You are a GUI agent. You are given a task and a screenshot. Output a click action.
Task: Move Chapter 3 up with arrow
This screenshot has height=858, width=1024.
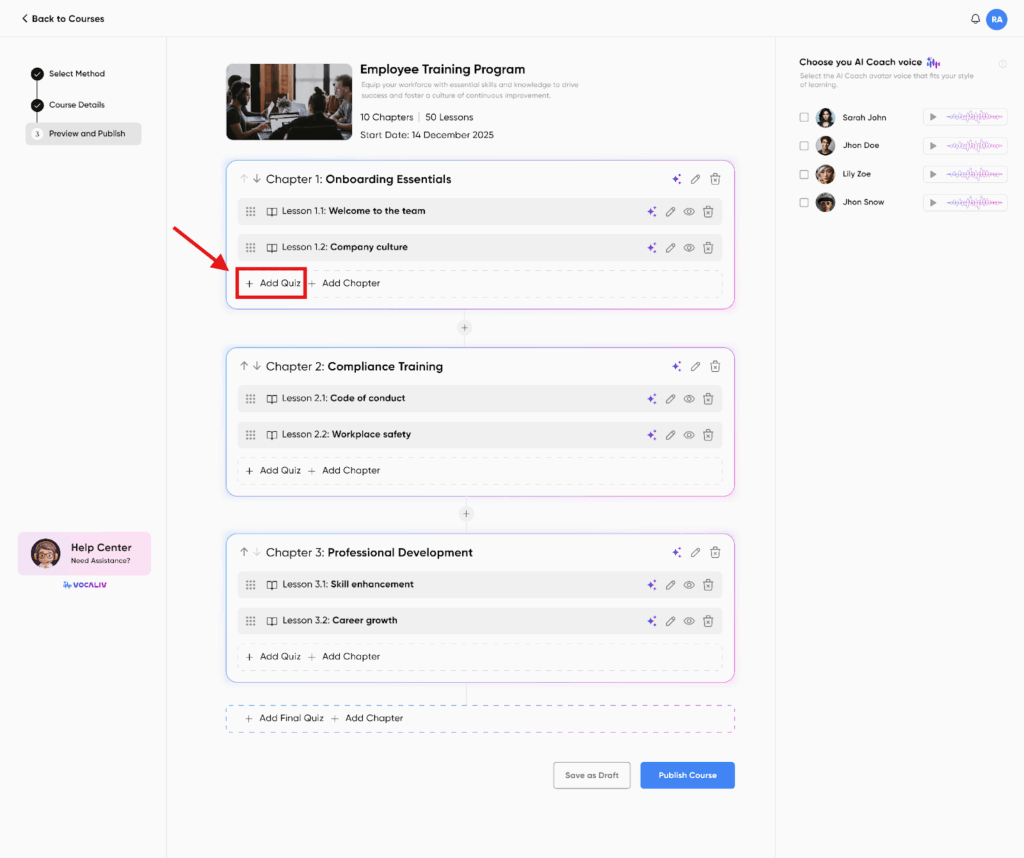(x=243, y=552)
